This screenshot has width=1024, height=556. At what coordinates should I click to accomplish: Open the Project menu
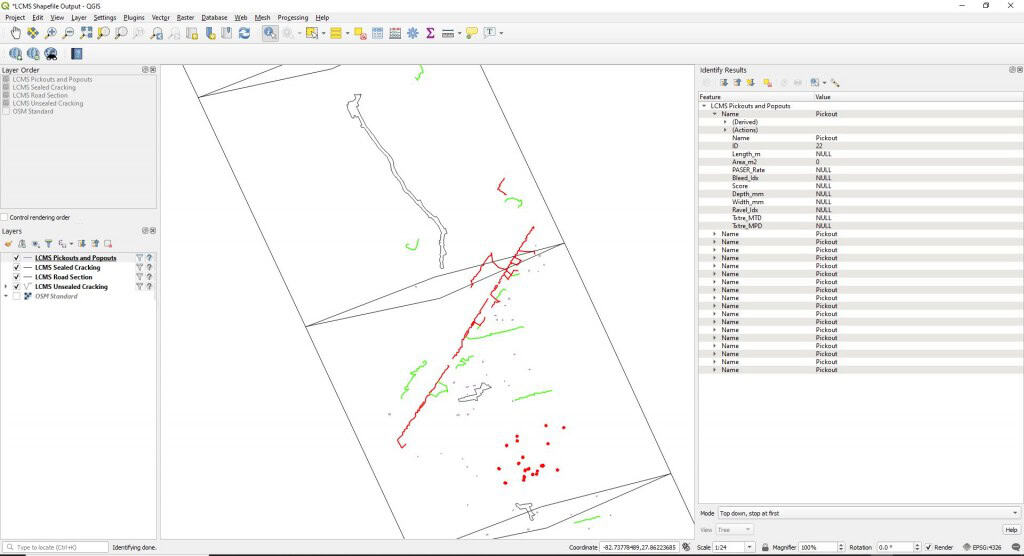coord(15,18)
